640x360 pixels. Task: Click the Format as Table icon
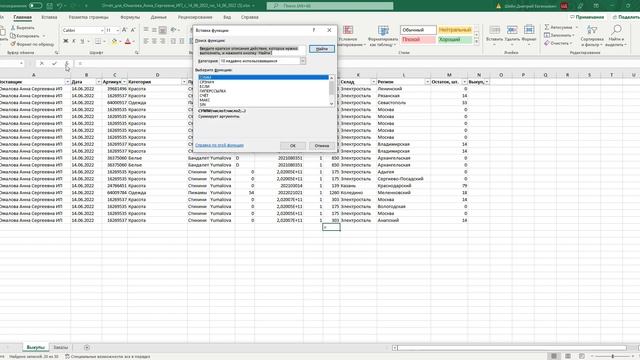(383, 30)
